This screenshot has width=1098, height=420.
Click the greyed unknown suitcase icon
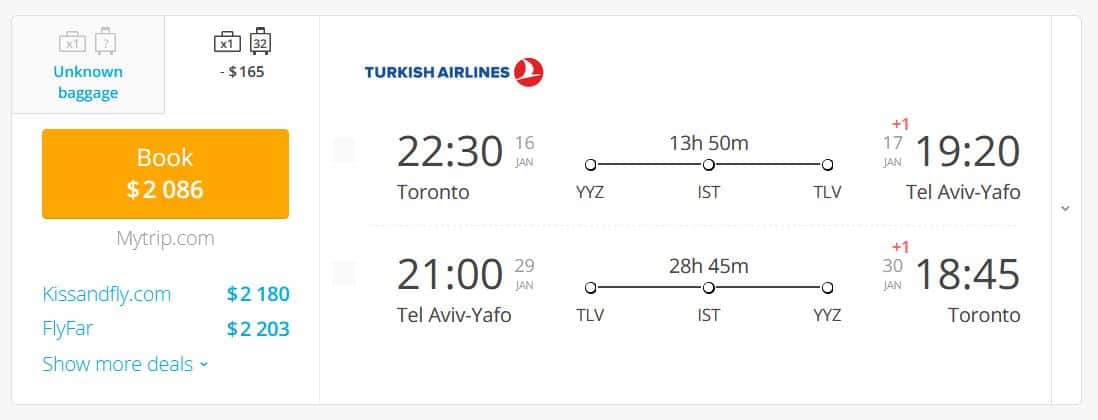105,41
